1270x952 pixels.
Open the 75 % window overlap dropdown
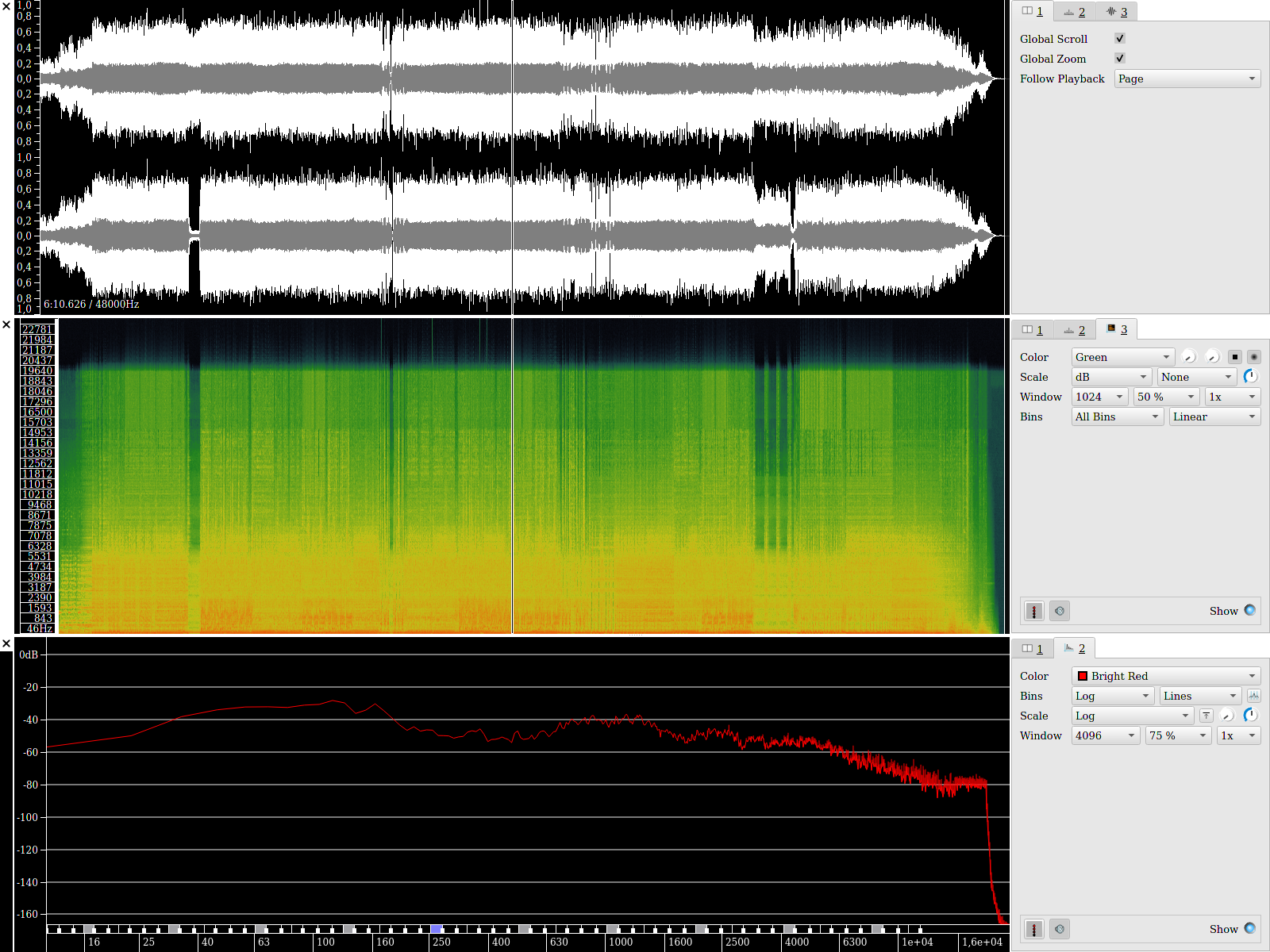[1179, 735]
